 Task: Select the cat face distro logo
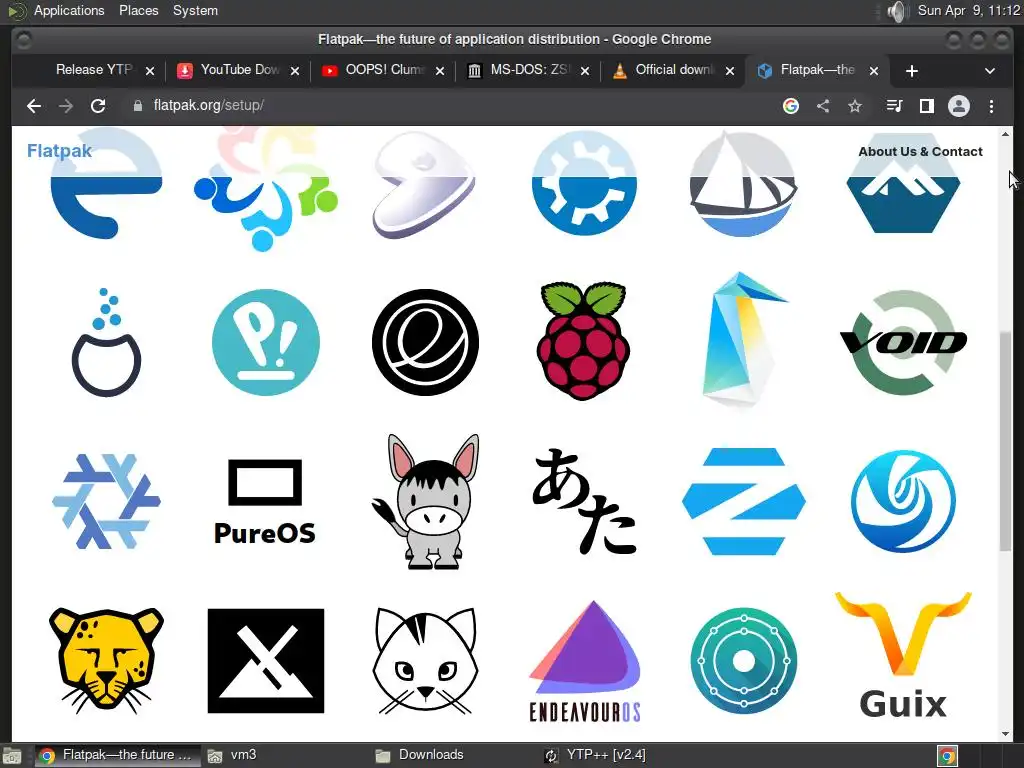[425, 661]
